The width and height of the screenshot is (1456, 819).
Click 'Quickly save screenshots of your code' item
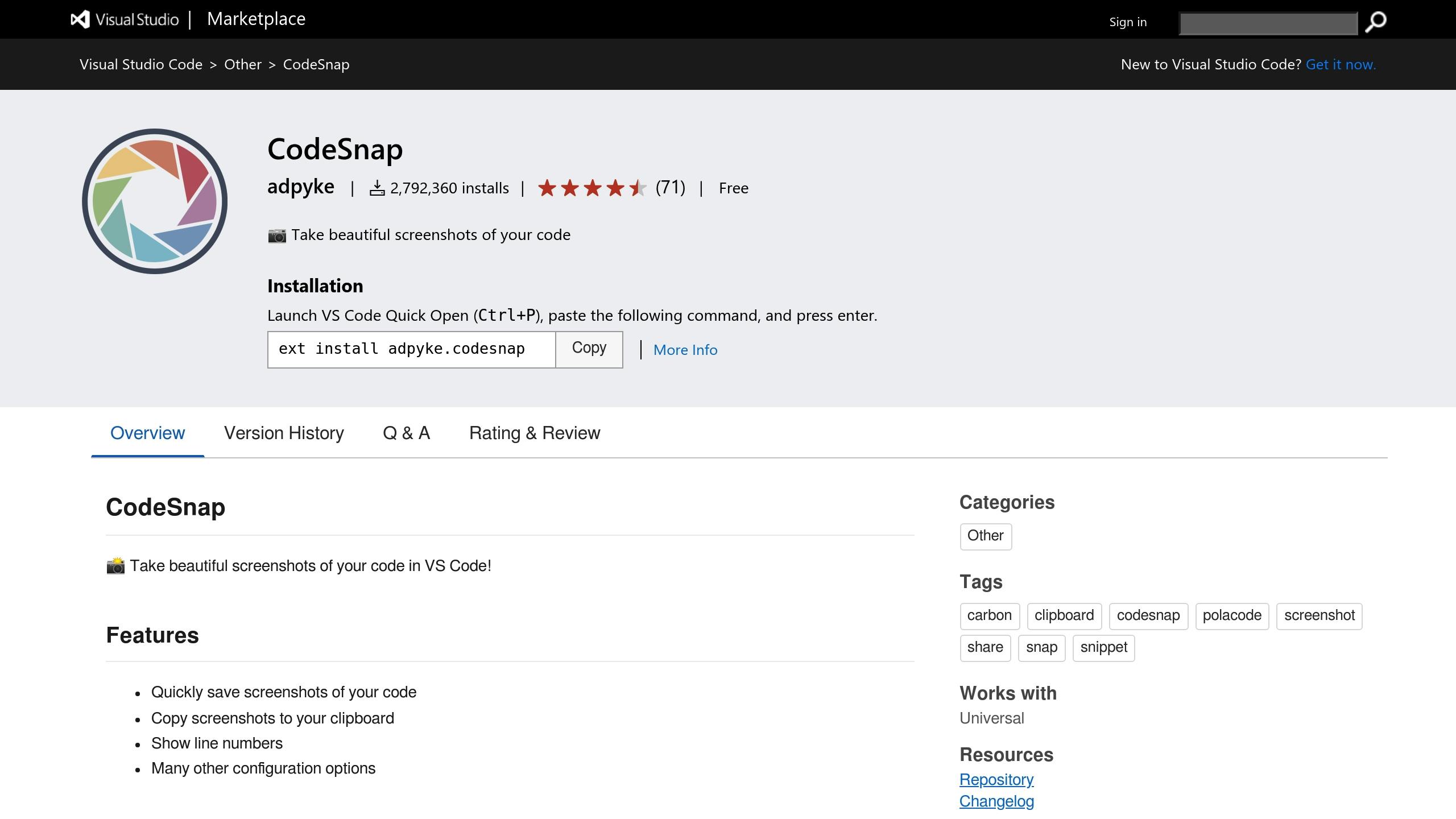(284, 692)
